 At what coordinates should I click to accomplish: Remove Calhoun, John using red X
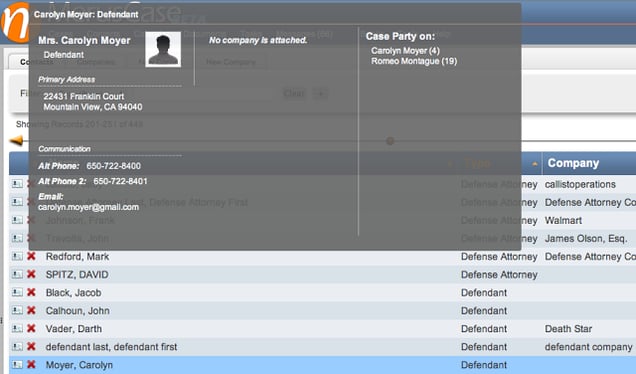click(31, 310)
